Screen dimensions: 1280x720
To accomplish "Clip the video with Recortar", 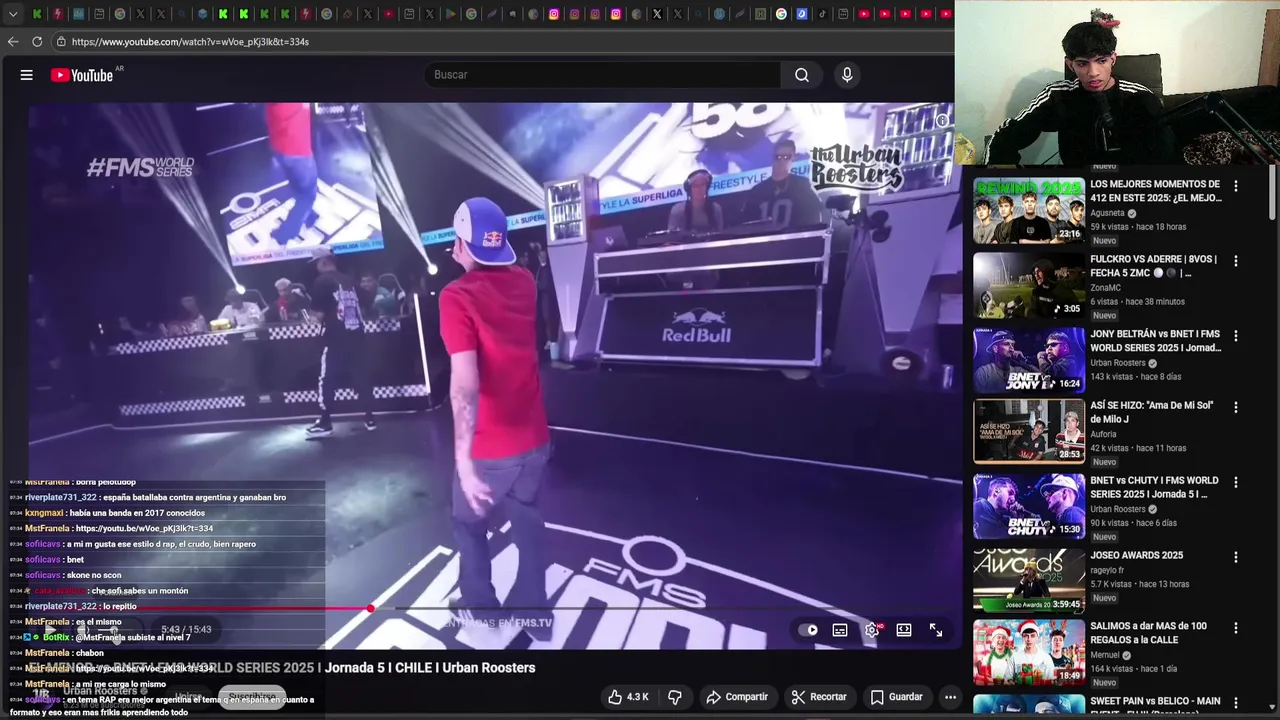I will [819, 697].
